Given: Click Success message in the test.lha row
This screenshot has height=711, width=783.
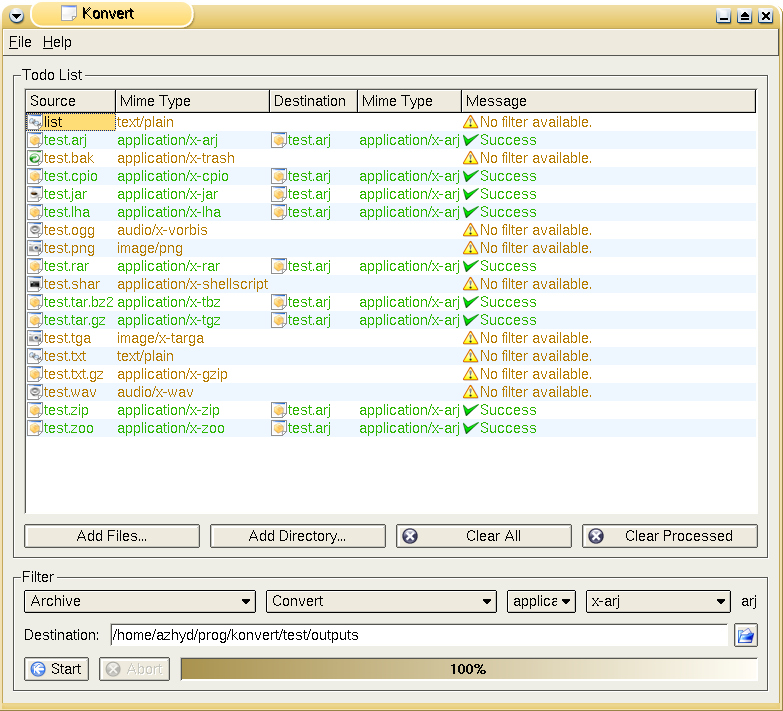Looking at the screenshot, I should [508, 212].
